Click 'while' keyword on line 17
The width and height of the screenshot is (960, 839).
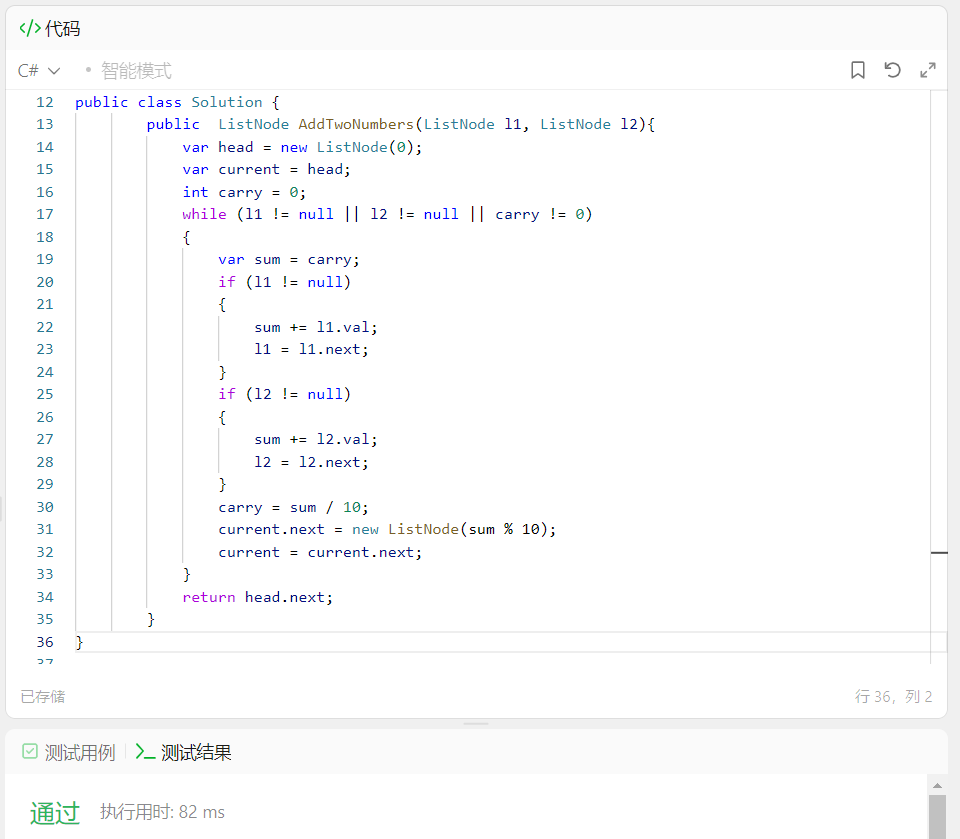pos(204,214)
